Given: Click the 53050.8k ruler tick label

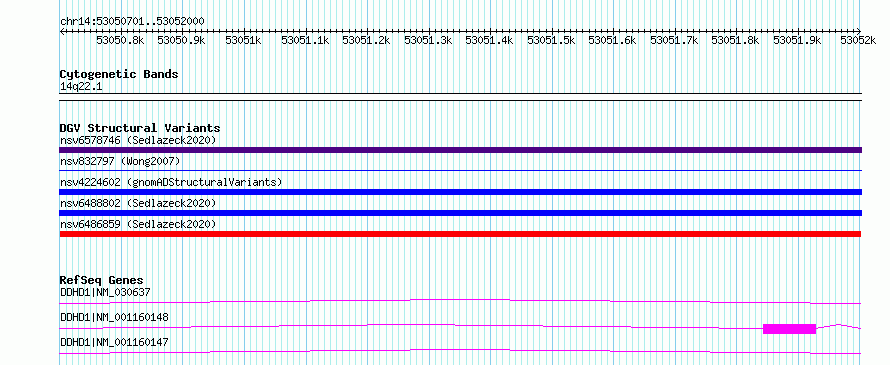Looking at the screenshot, I should coord(120,40).
